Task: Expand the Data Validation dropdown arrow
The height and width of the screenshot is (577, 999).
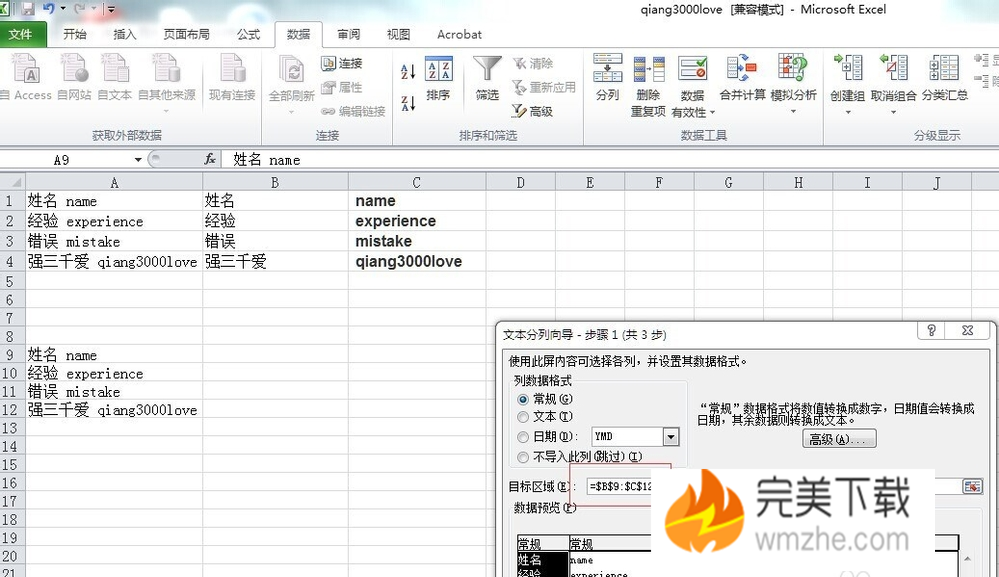Action: (712, 113)
